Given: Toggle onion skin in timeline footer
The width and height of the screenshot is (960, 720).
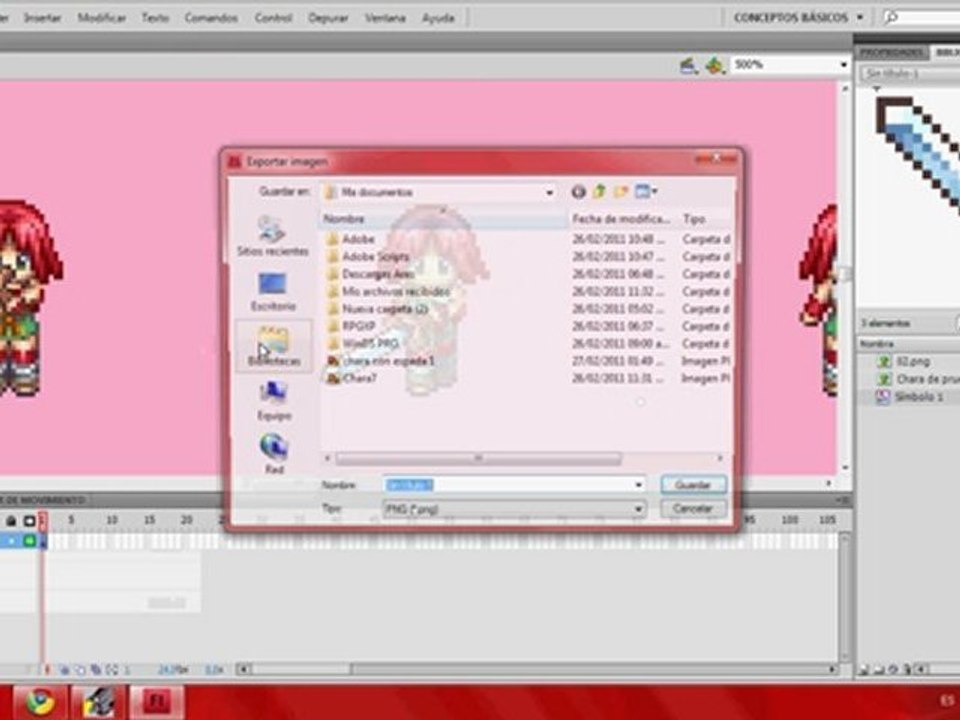Looking at the screenshot, I should pyautogui.click(x=64, y=670).
